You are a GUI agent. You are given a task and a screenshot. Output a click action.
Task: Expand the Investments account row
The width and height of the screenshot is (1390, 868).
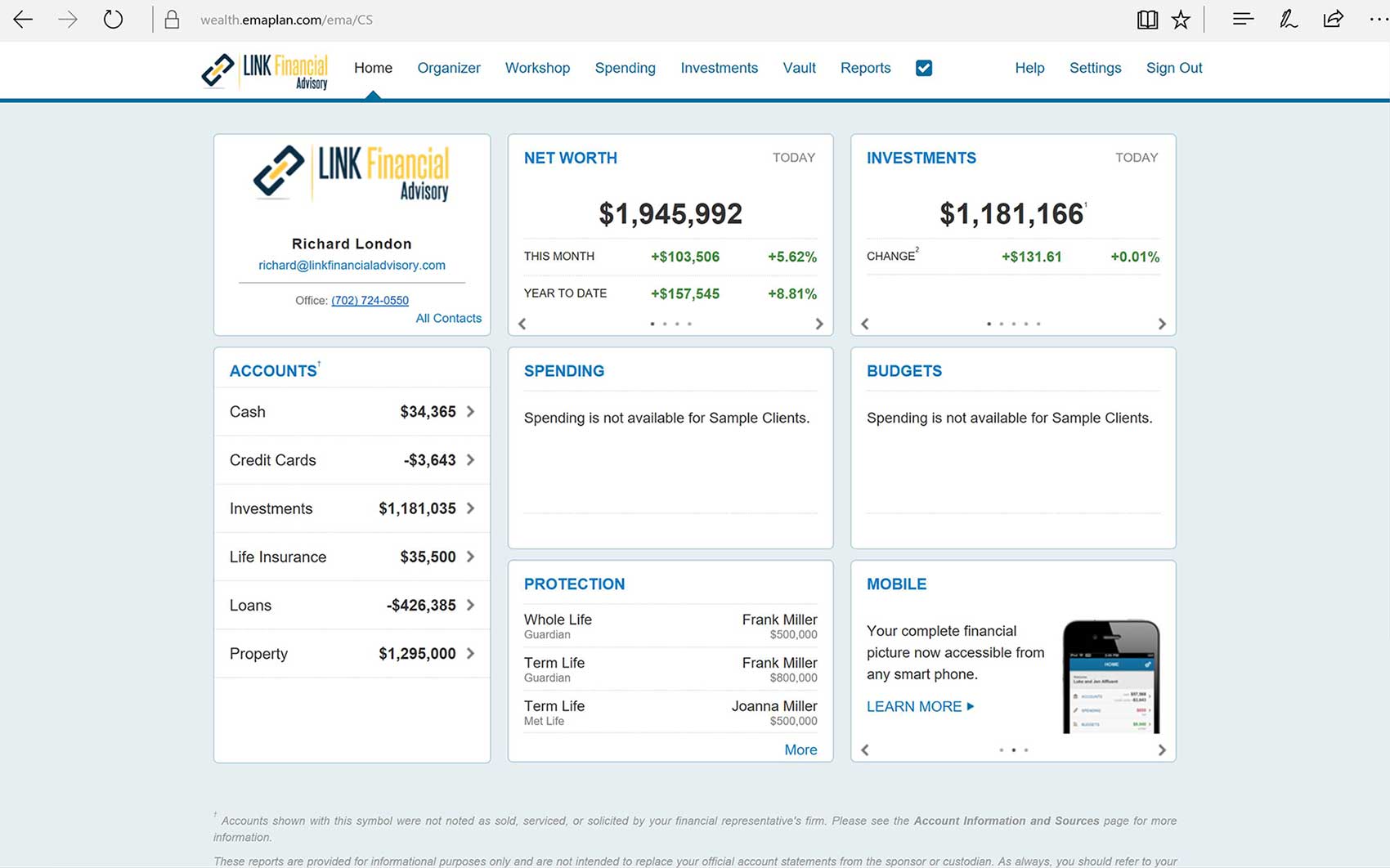469,508
